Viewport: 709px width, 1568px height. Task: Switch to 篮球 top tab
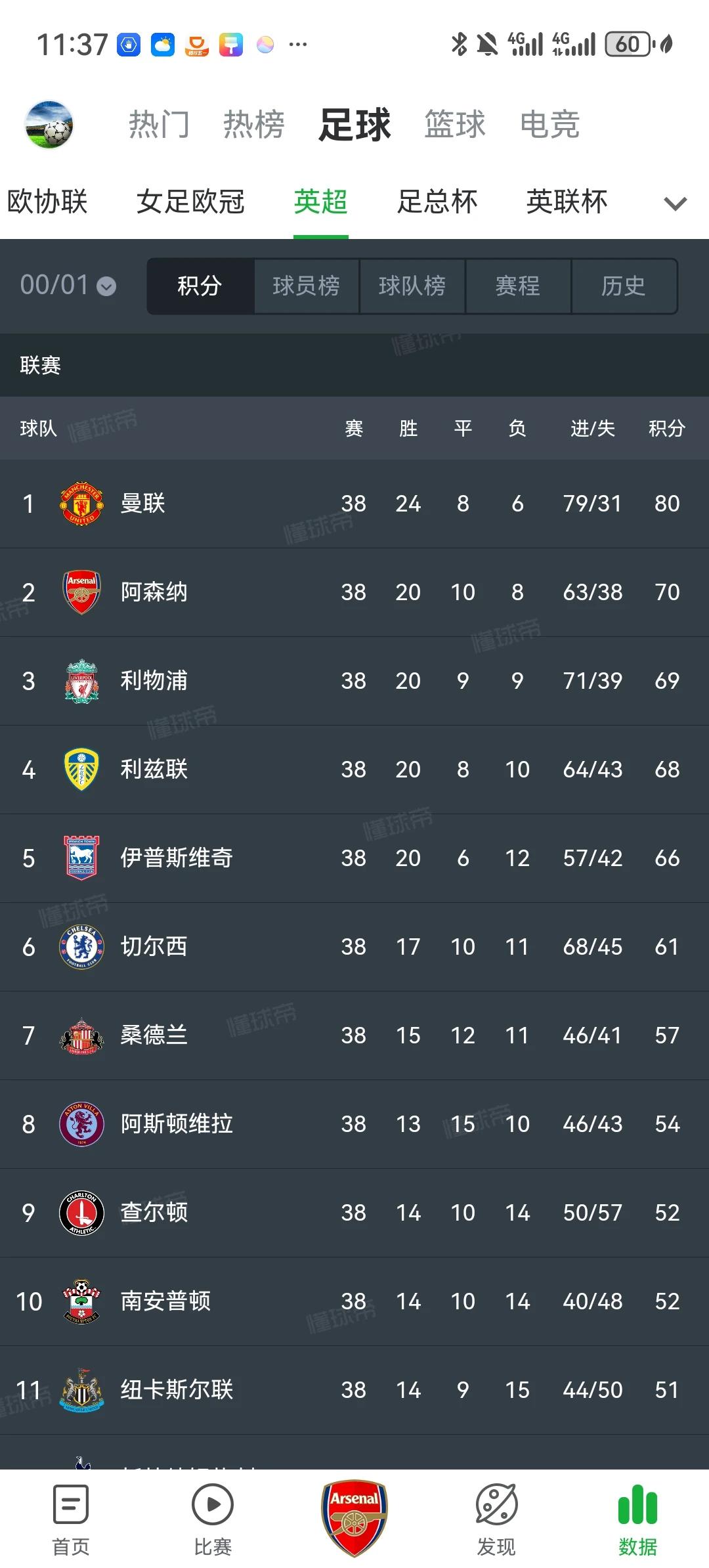click(x=454, y=125)
